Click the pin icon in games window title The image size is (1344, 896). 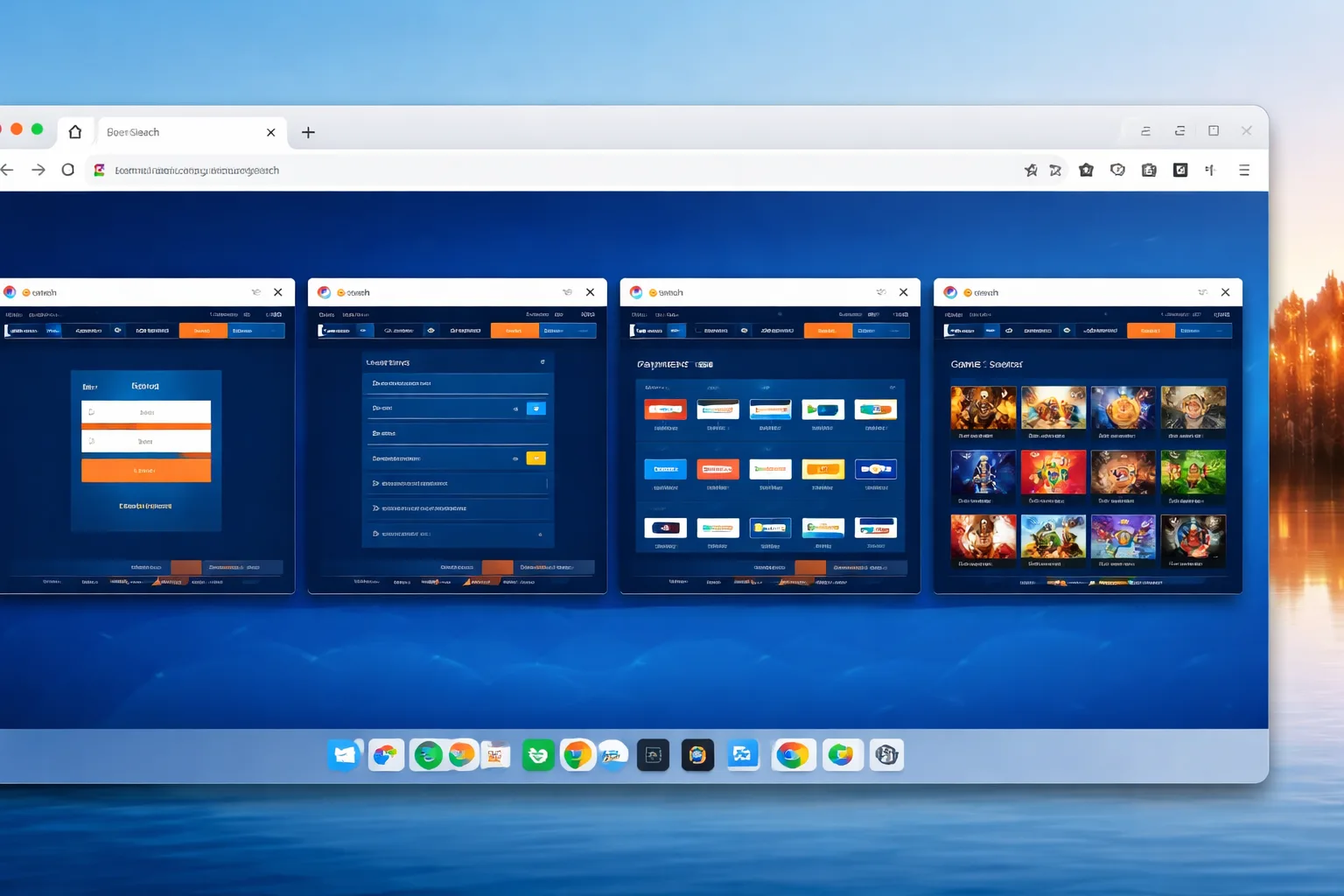(x=1203, y=292)
